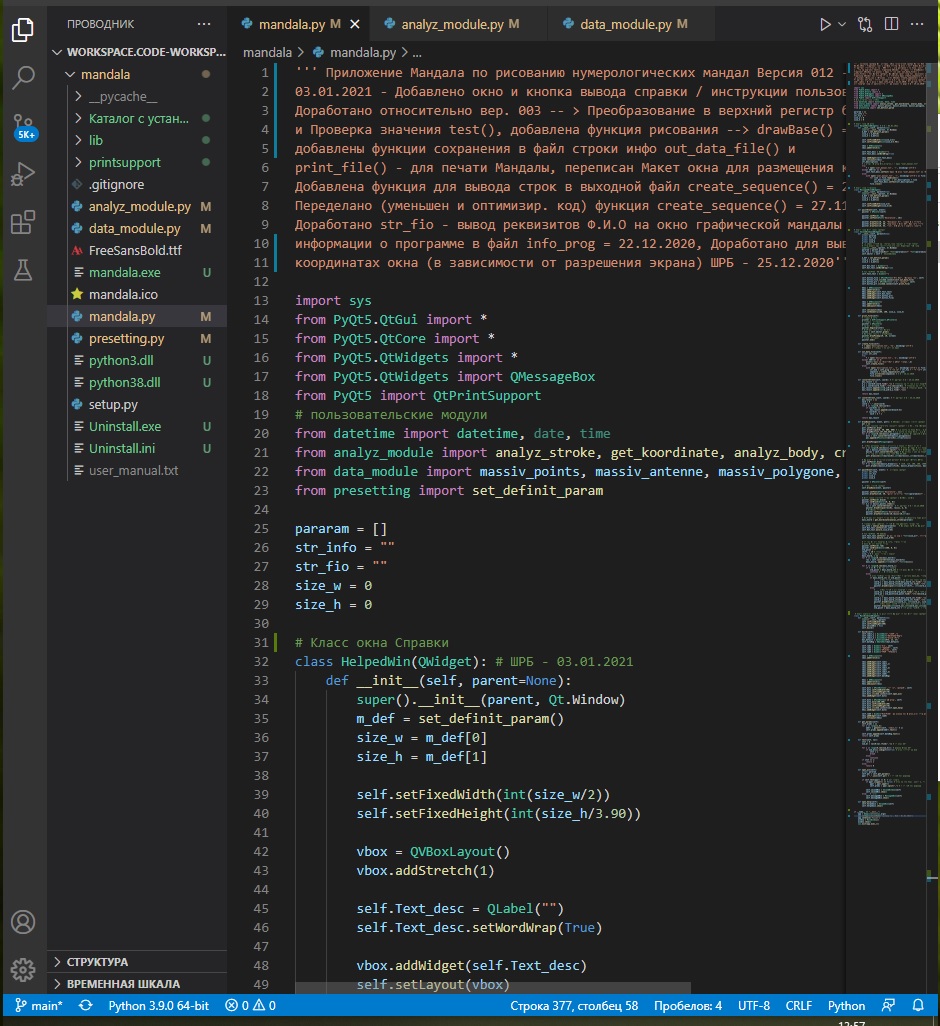The image size is (940, 1026).
Task: Open presetting.py in the file tree
Action: pyautogui.click(x=126, y=338)
